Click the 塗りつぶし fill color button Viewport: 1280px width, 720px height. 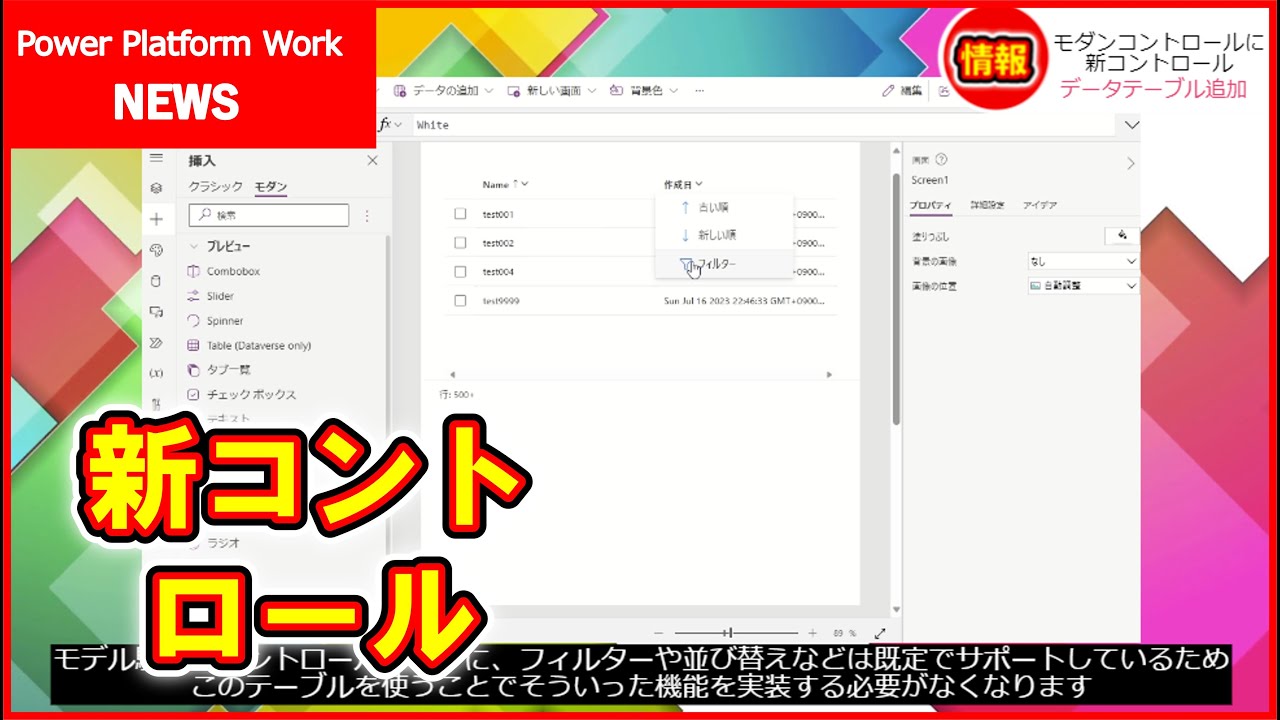[1121, 236]
